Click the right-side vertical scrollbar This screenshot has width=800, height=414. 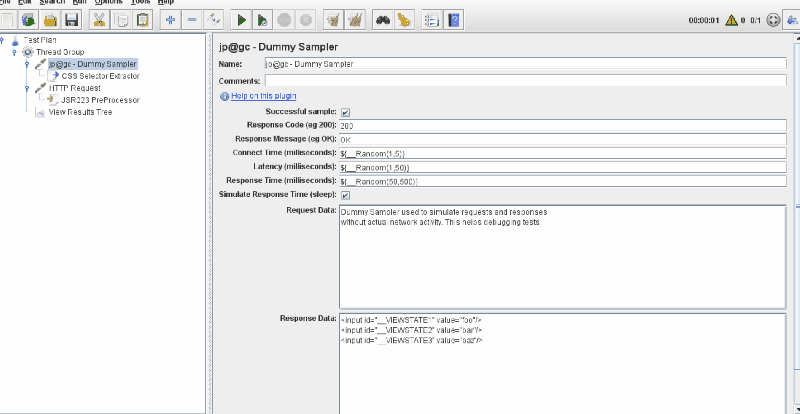click(797, 224)
